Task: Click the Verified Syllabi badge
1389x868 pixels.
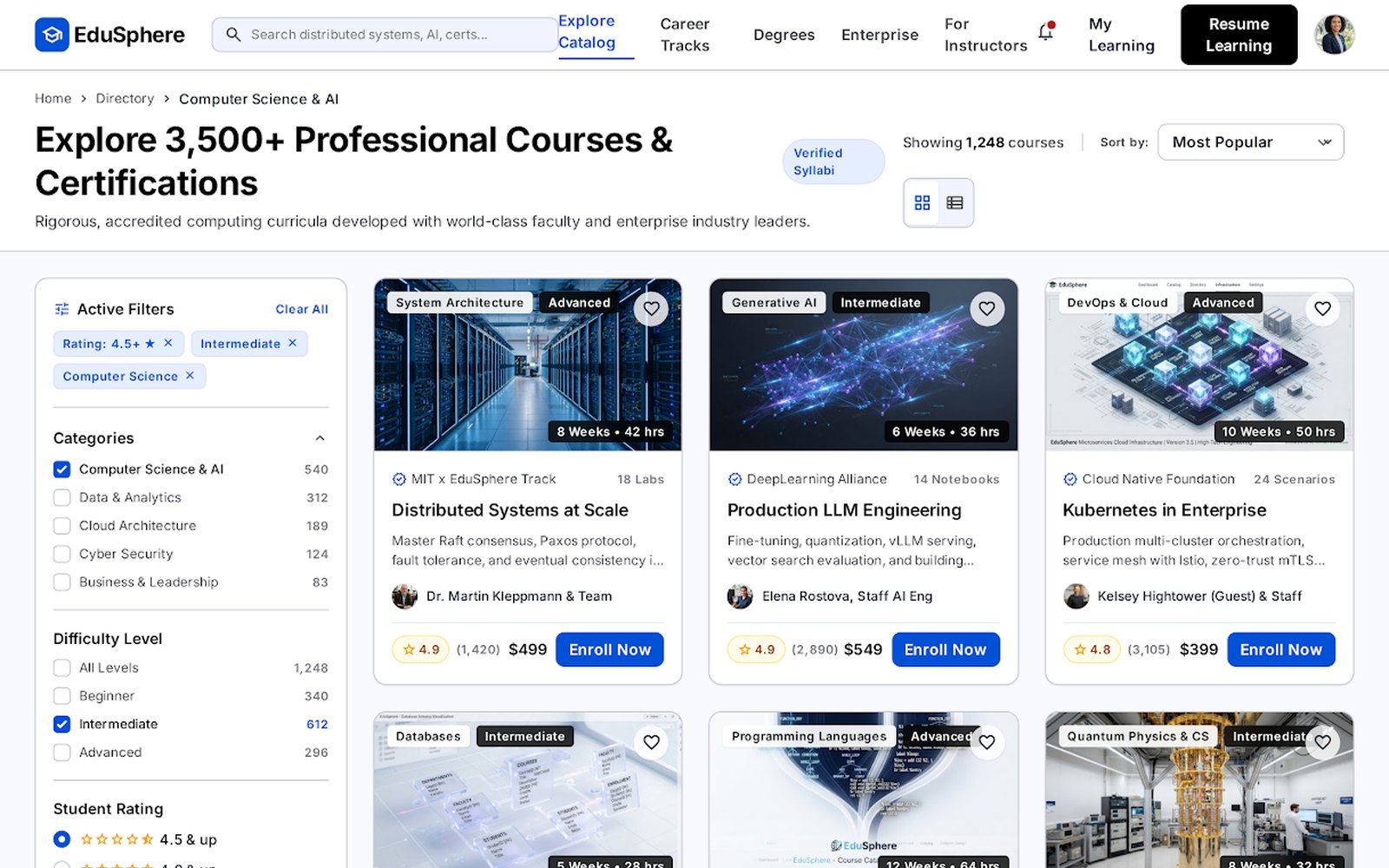Action: click(833, 161)
